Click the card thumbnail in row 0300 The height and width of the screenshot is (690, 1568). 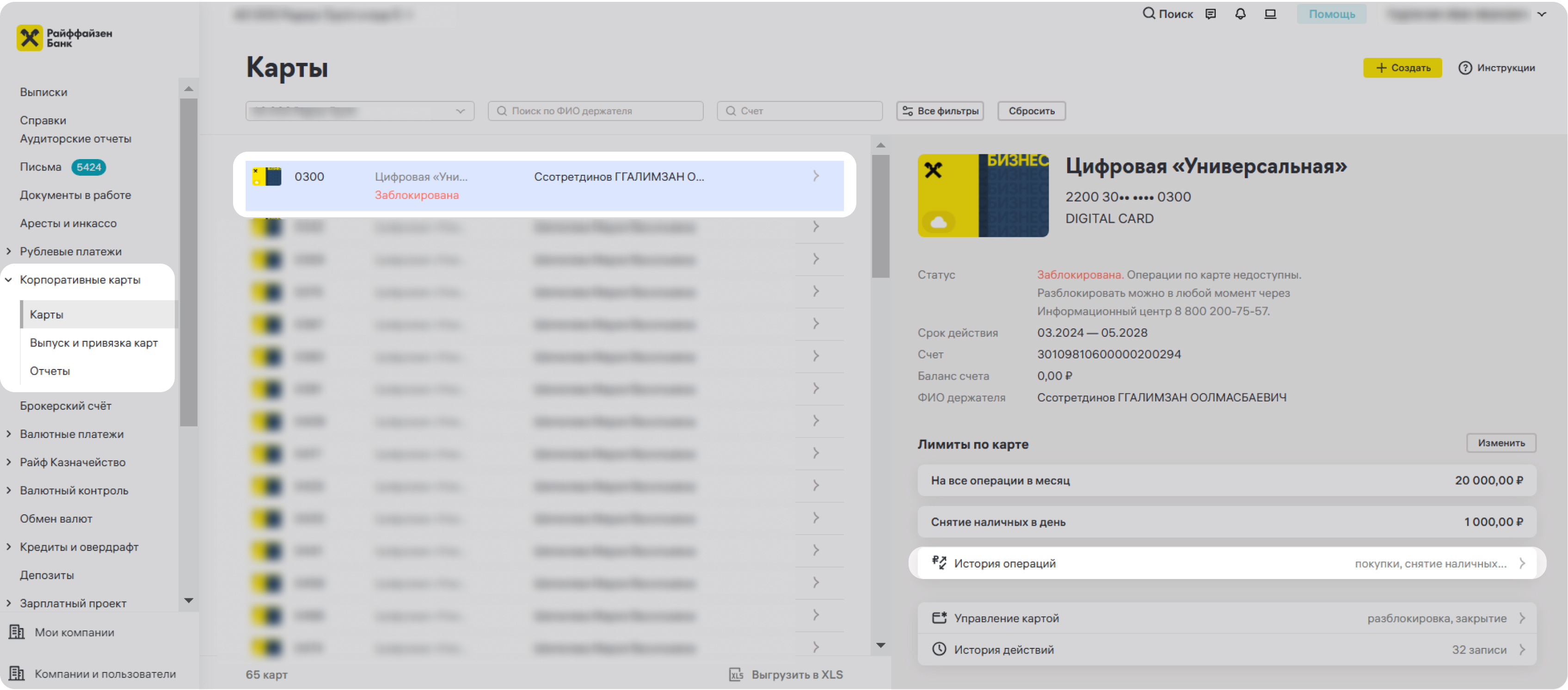coord(267,177)
